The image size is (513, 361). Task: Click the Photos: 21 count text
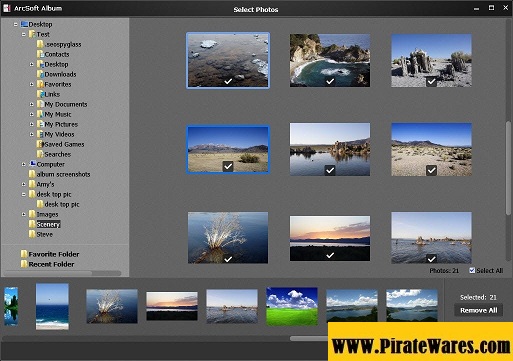tap(444, 271)
